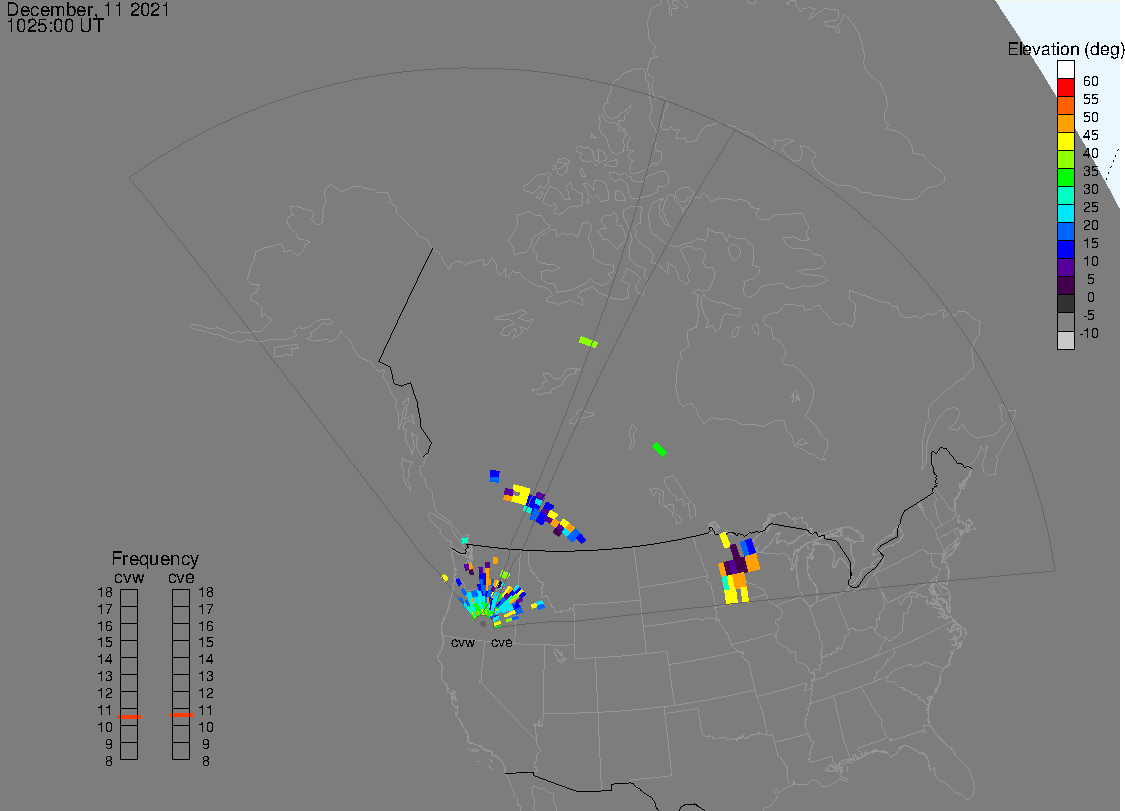Click the '14' label right of cve bar
This screenshot has width=1125, height=811.
pyautogui.click(x=206, y=660)
